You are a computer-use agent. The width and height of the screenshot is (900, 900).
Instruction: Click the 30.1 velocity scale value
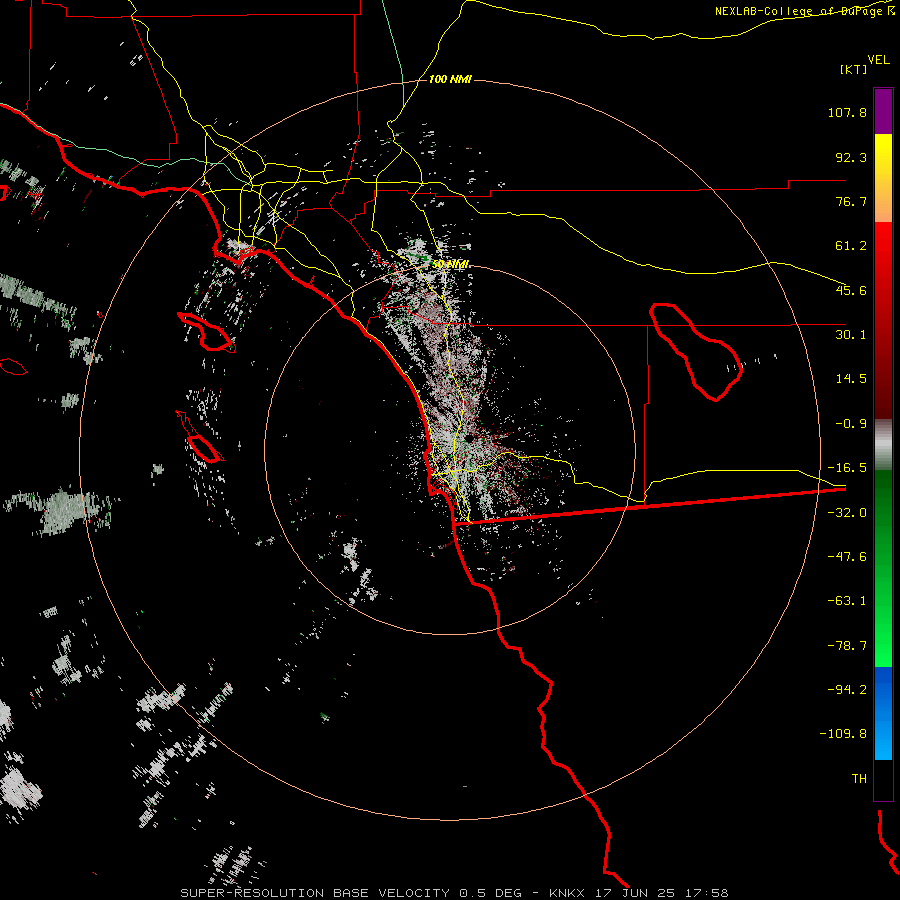click(x=851, y=335)
